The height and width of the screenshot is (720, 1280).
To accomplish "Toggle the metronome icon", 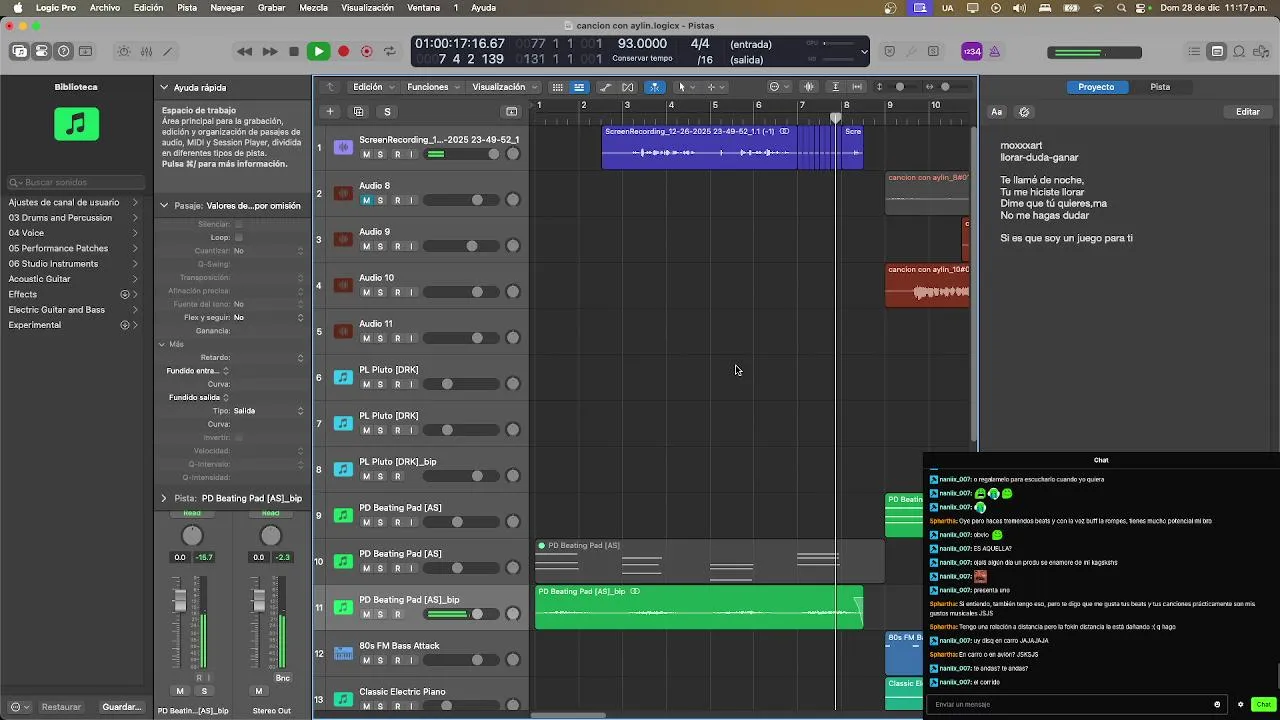I will point(996,51).
